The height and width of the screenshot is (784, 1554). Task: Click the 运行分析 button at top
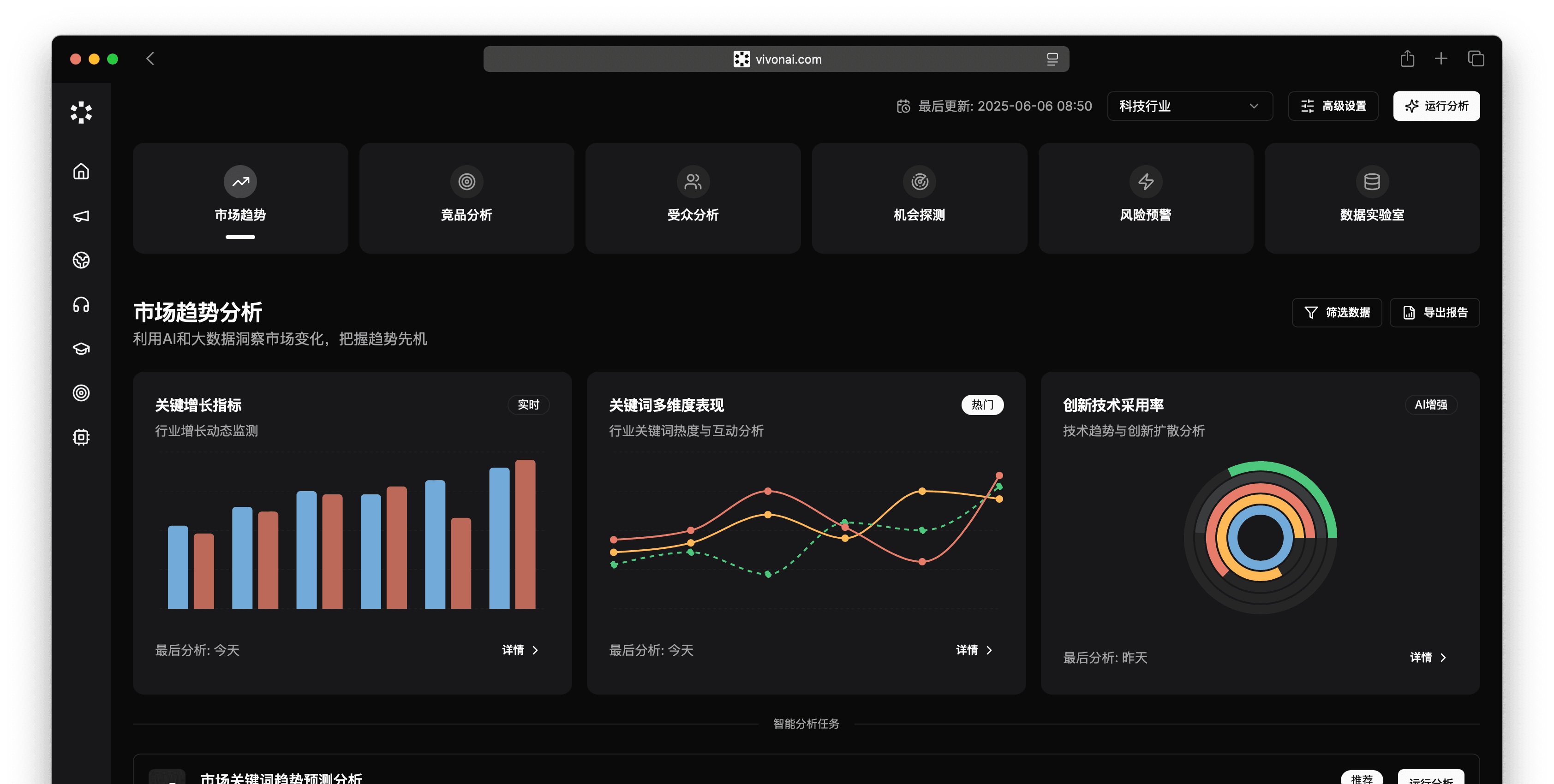(x=1436, y=106)
